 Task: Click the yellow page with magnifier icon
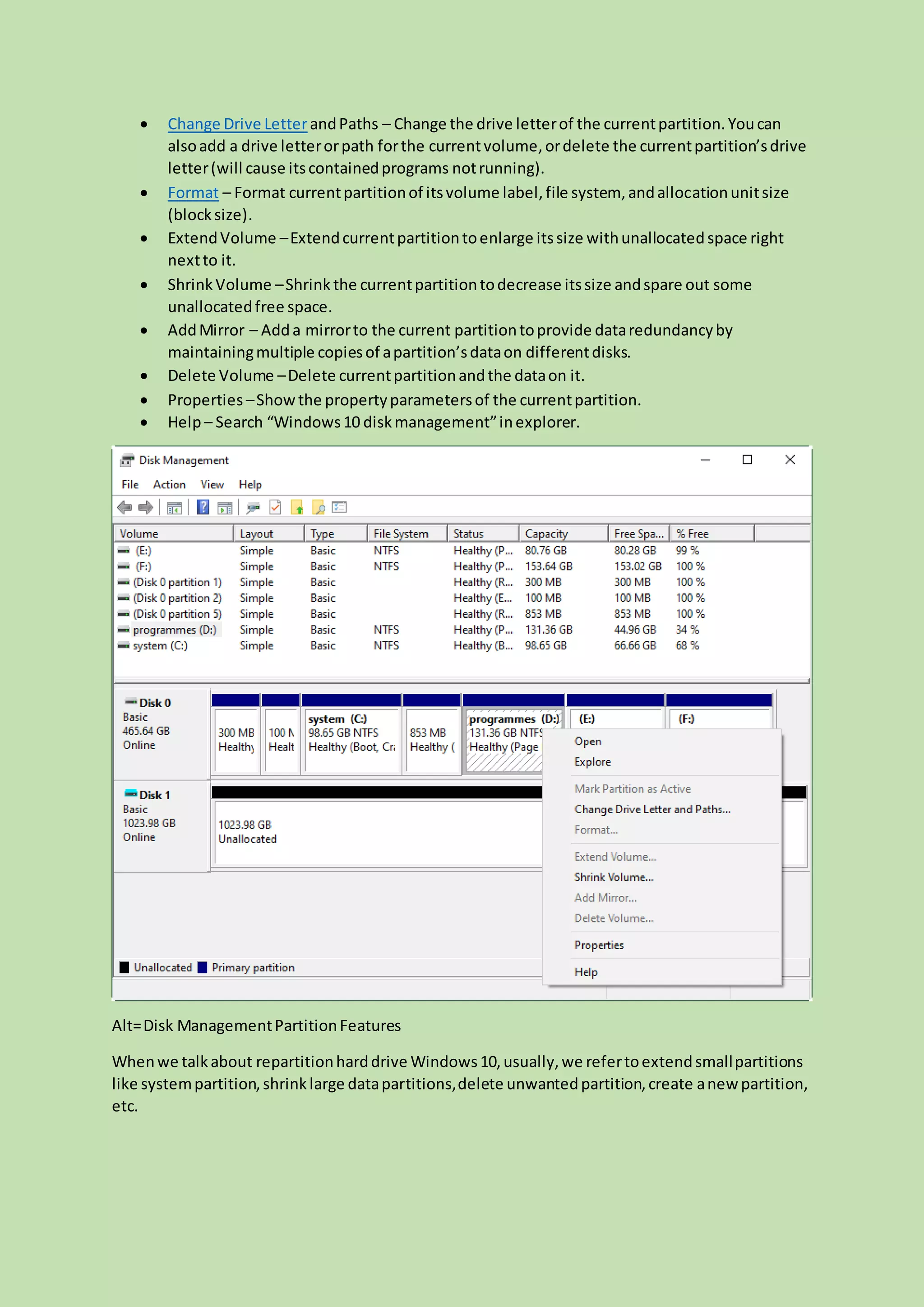(319, 507)
